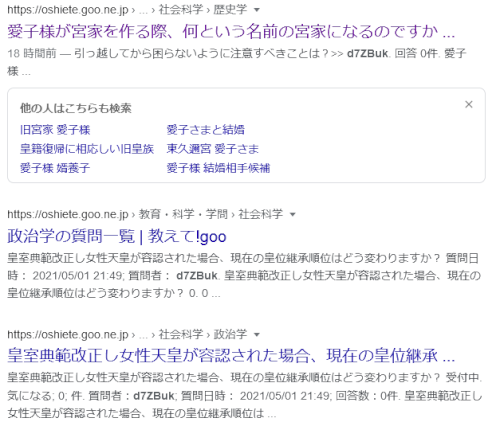
Task: Open the 政治学の質問一覧 | 教えて!goo result
Action: pyautogui.click(x=117, y=236)
